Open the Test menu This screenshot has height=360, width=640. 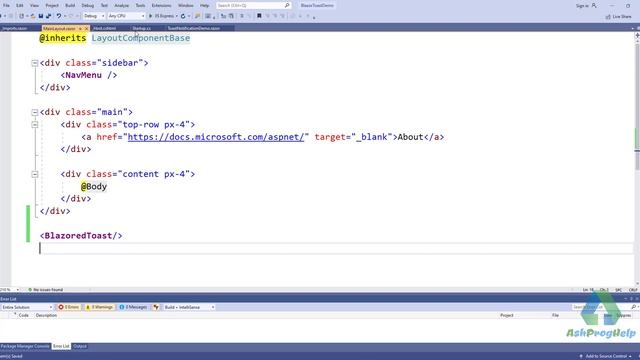[104, 5]
